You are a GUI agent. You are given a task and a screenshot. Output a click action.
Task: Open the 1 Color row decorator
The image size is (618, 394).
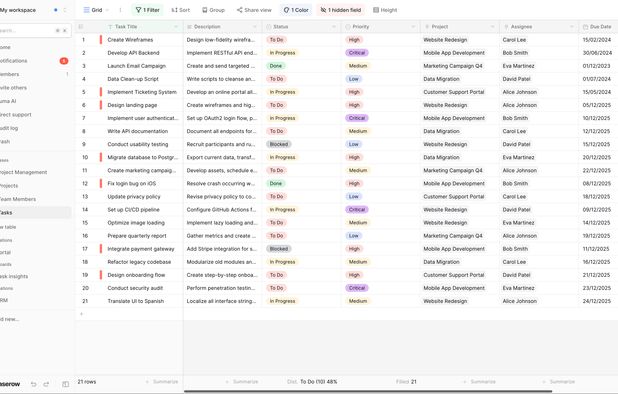click(x=296, y=10)
